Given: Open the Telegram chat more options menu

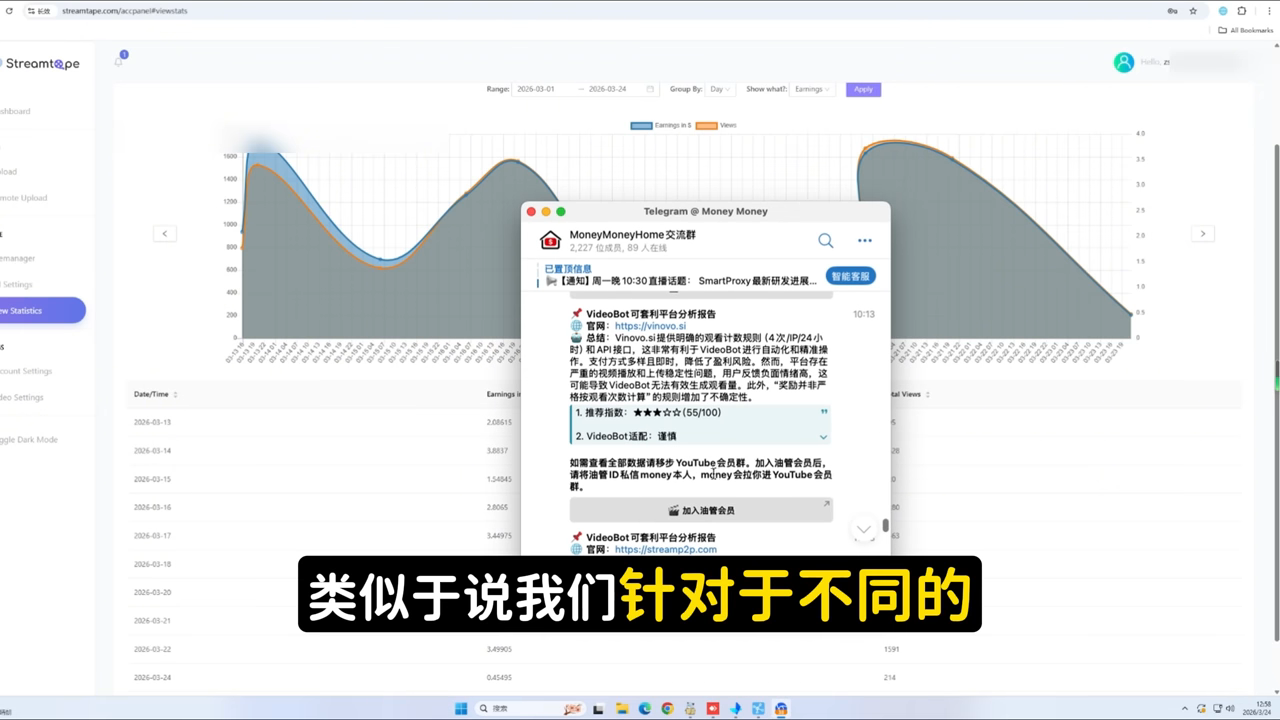Looking at the screenshot, I should click(864, 240).
